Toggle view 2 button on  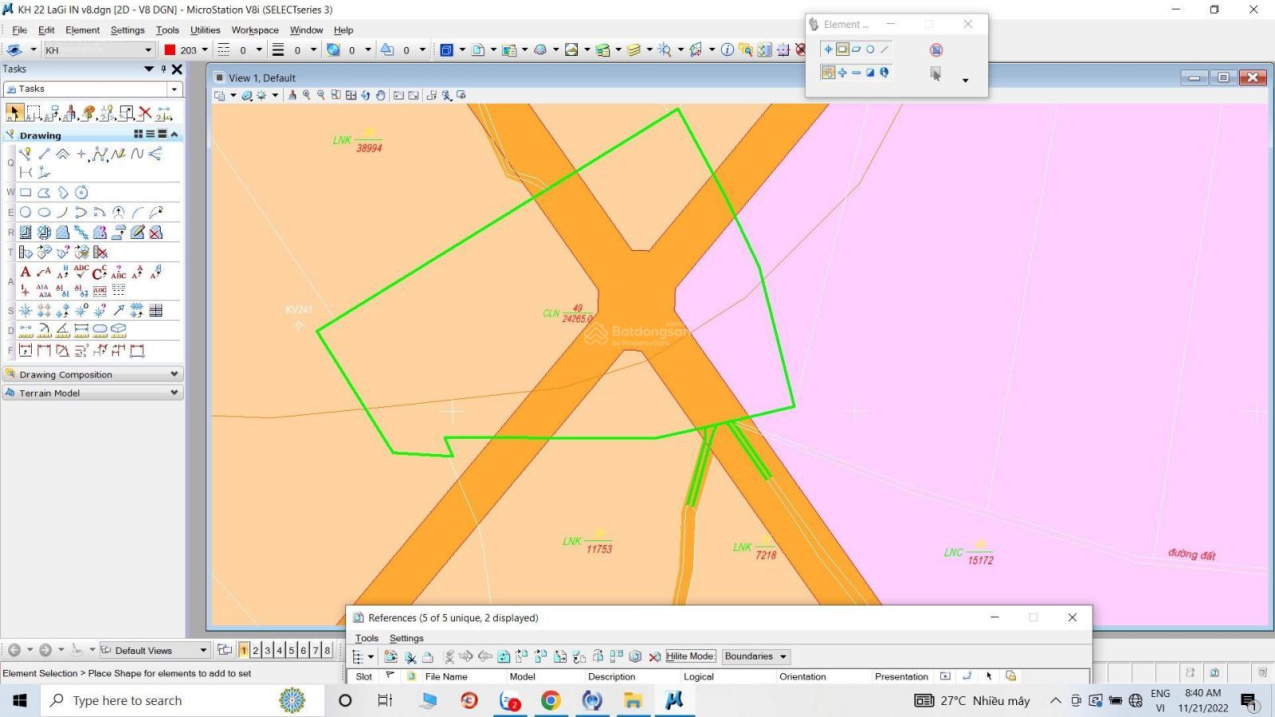pos(256,651)
